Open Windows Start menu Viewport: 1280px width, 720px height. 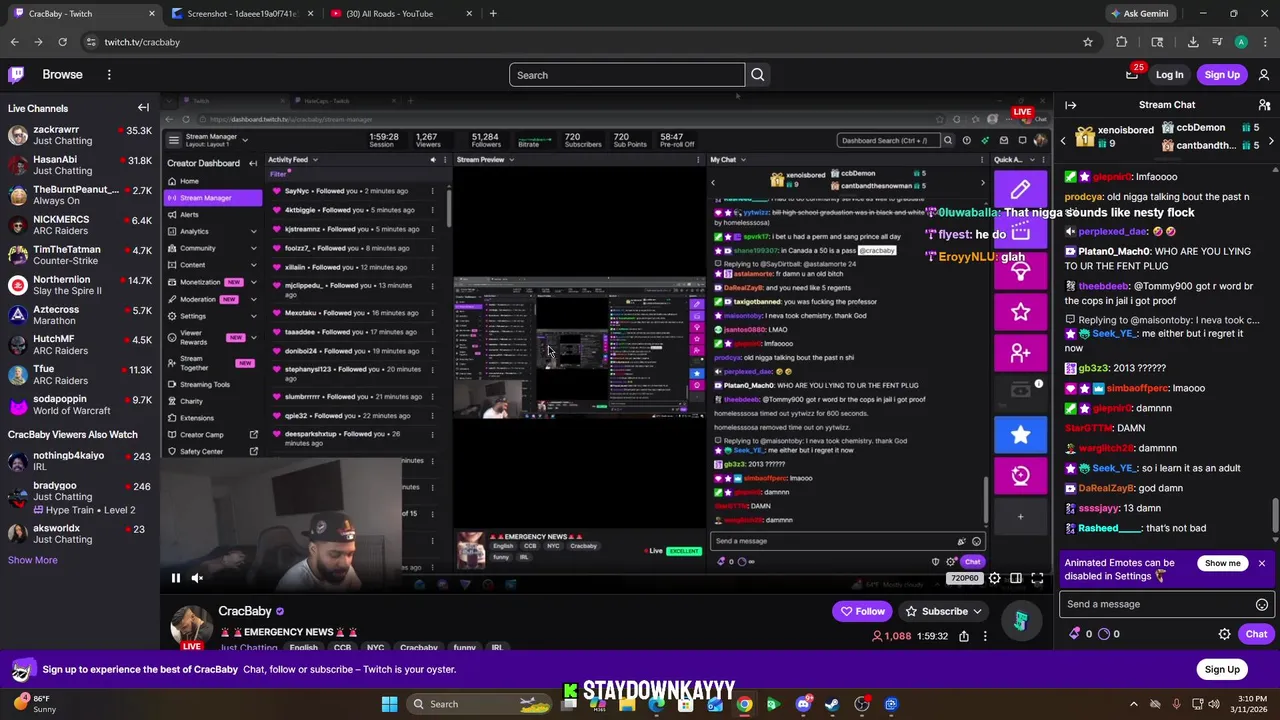tap(389, 704)
